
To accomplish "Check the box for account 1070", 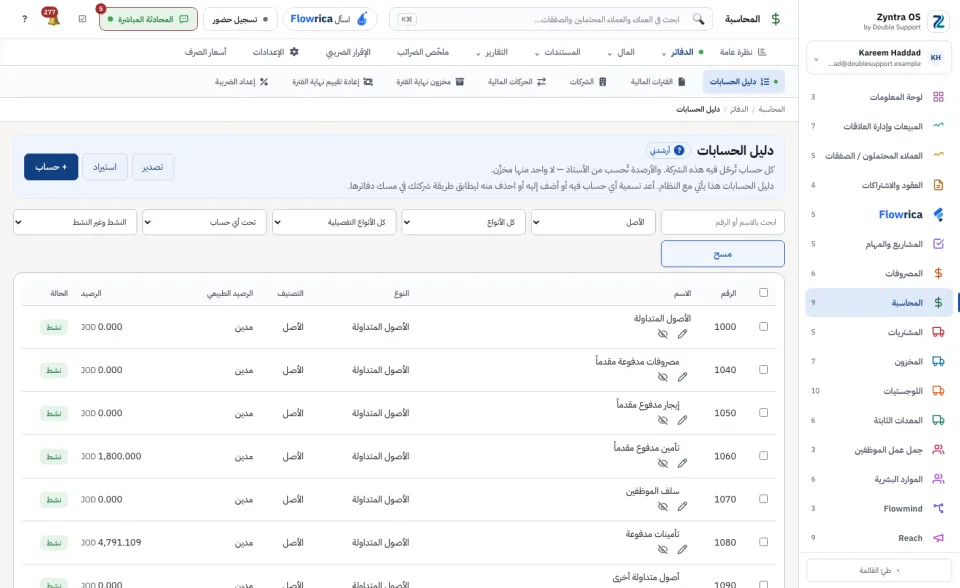I will click(763, 499).
